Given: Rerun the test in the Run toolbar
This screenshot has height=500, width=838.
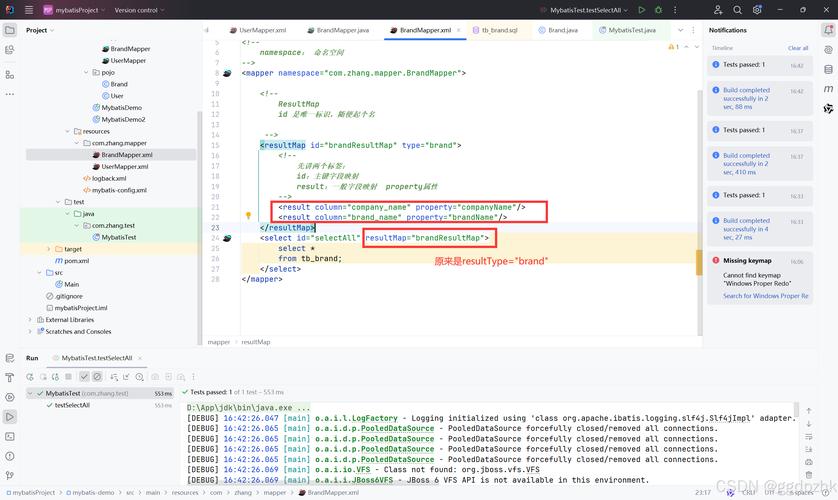Looking at the screenshot, I should tap(31, 376).
